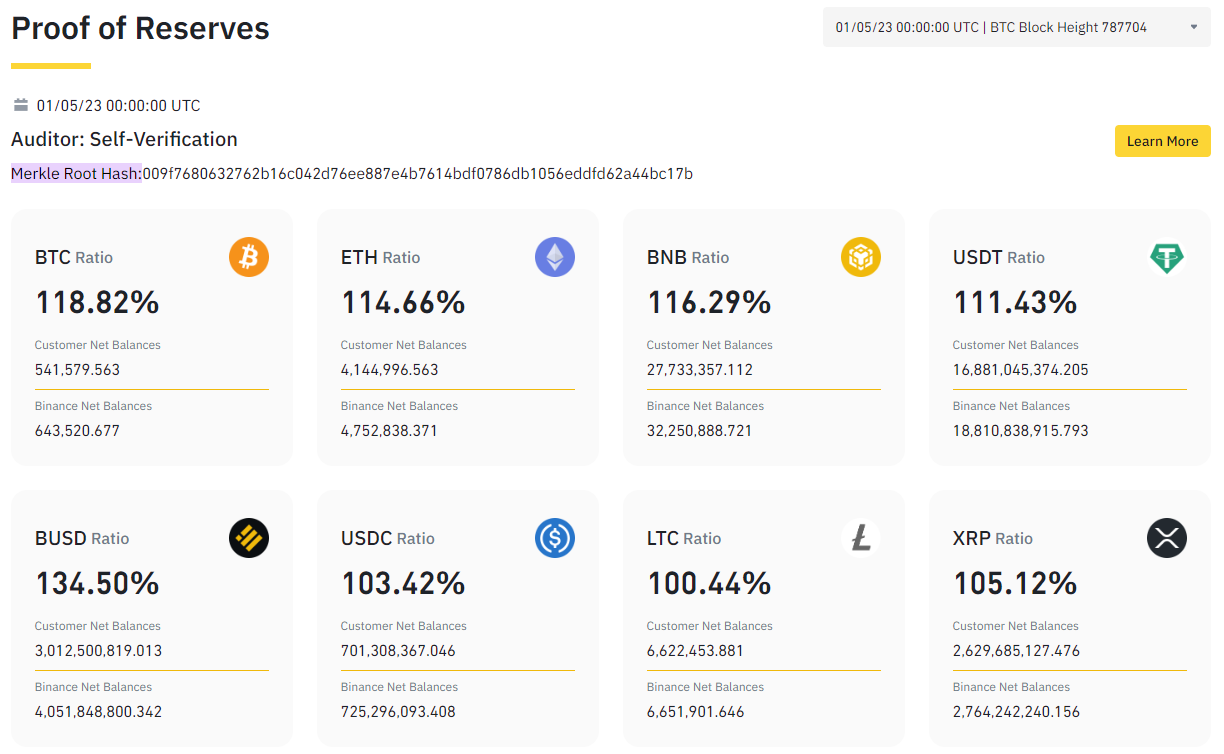Click BUSD Binance balance 4,051,848,800.342
This screenshot has height=754, width=1224.
pyautogui.click(x=98, y=712)
